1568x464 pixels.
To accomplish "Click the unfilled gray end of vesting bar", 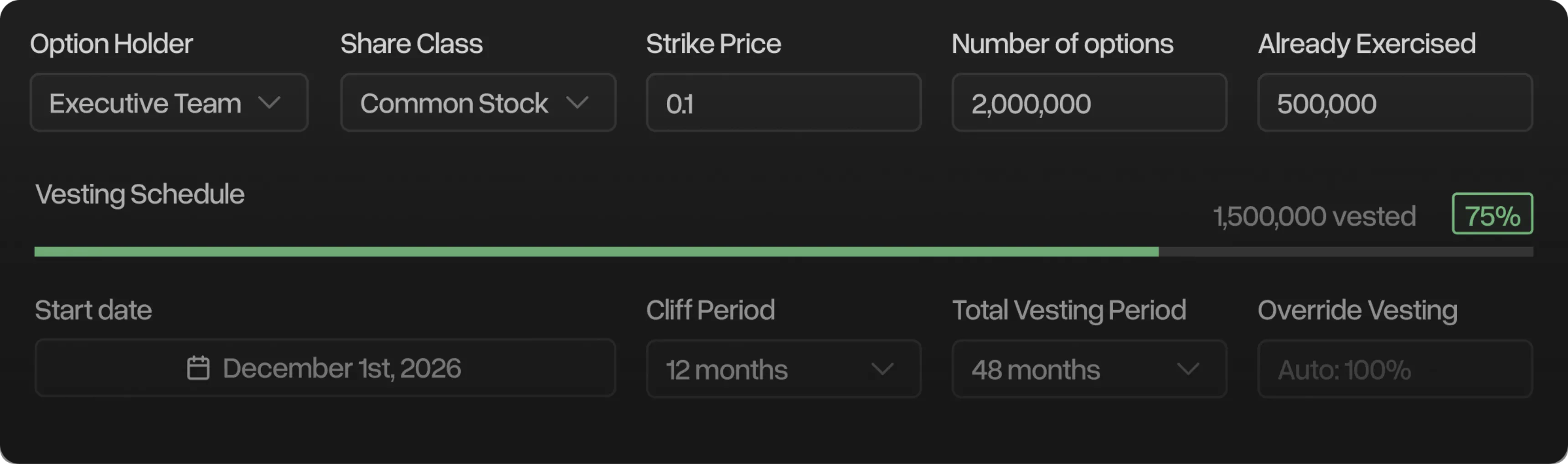I will pos(1345,251).
